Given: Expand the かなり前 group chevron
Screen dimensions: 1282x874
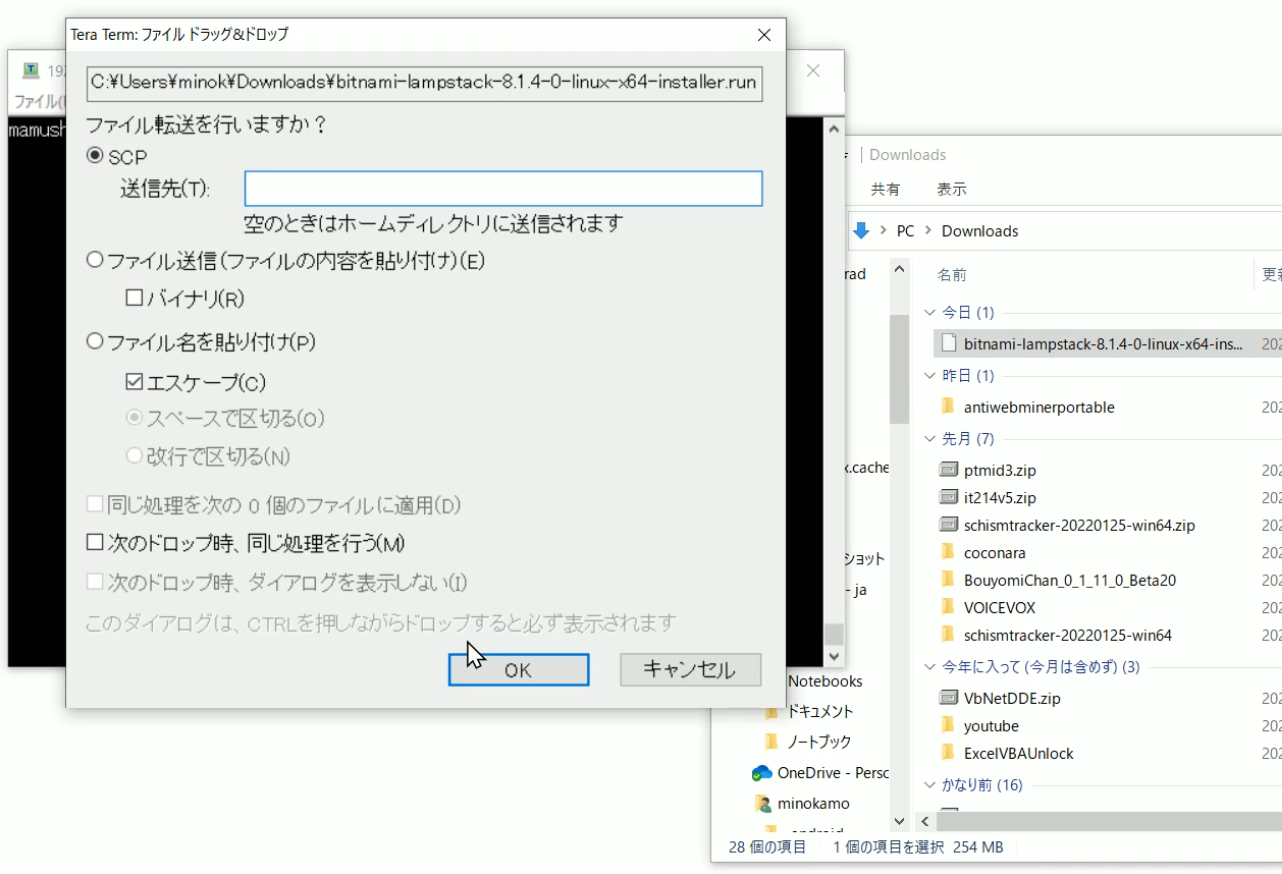Looking at the screenshot, I should pyautogui.click(x=930, y=785).
